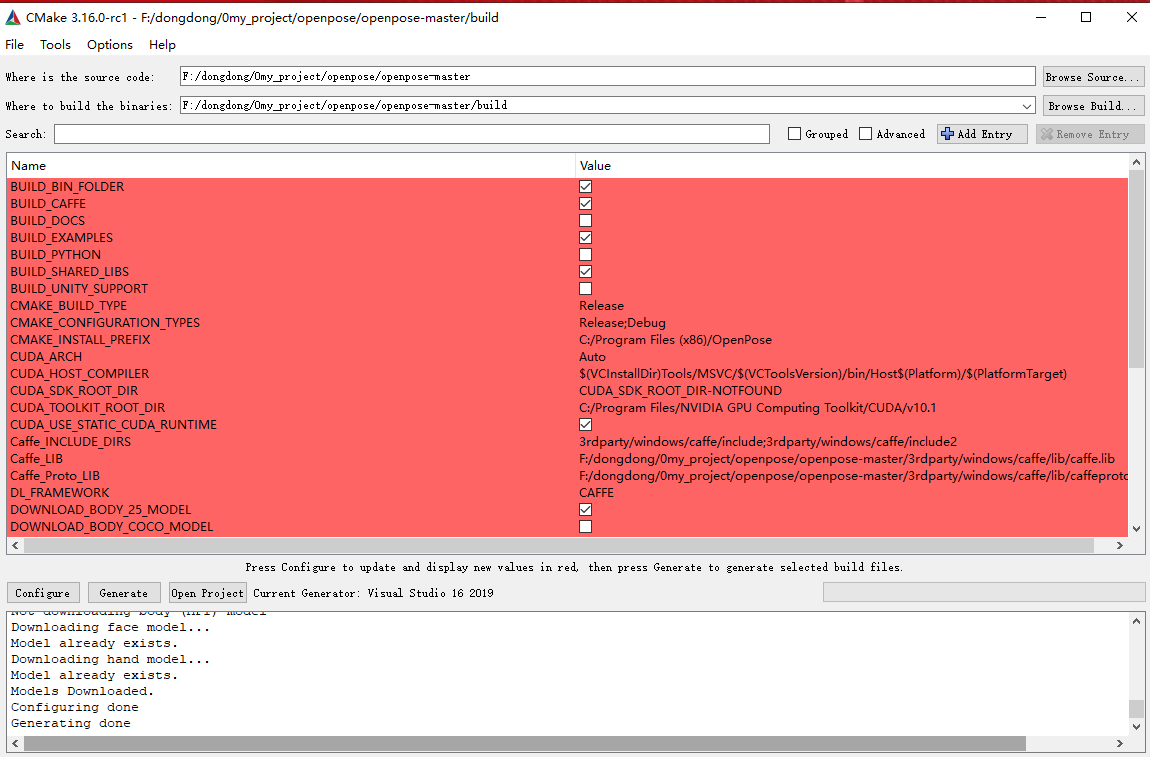This screenshot has width=1150, height=757.
Task: Select the Caffe_INCLUDE_DIRS entry name
Action: pyautogui.click(x=70, y=442)
